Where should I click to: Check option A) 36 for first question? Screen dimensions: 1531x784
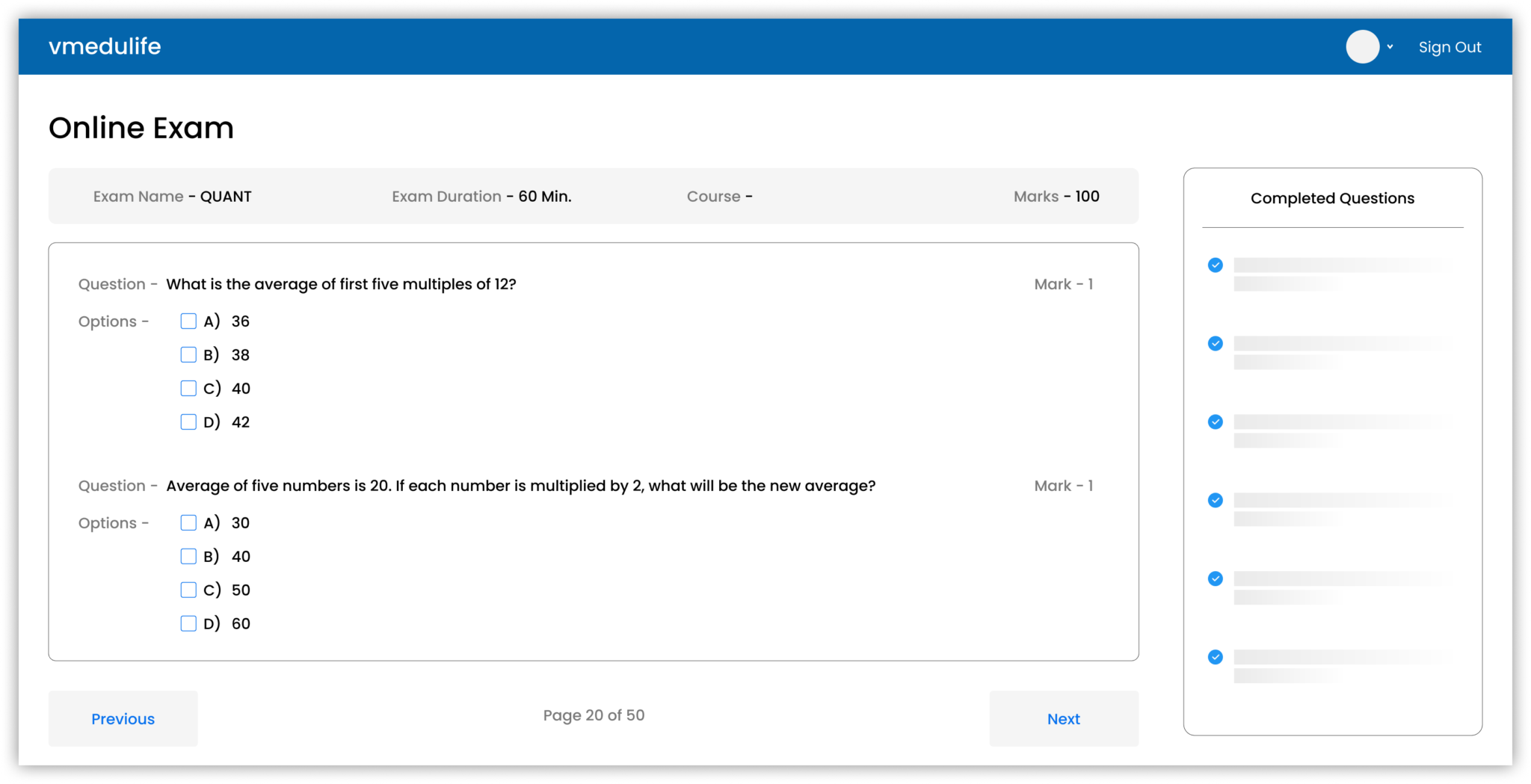[x=188, y=321]
